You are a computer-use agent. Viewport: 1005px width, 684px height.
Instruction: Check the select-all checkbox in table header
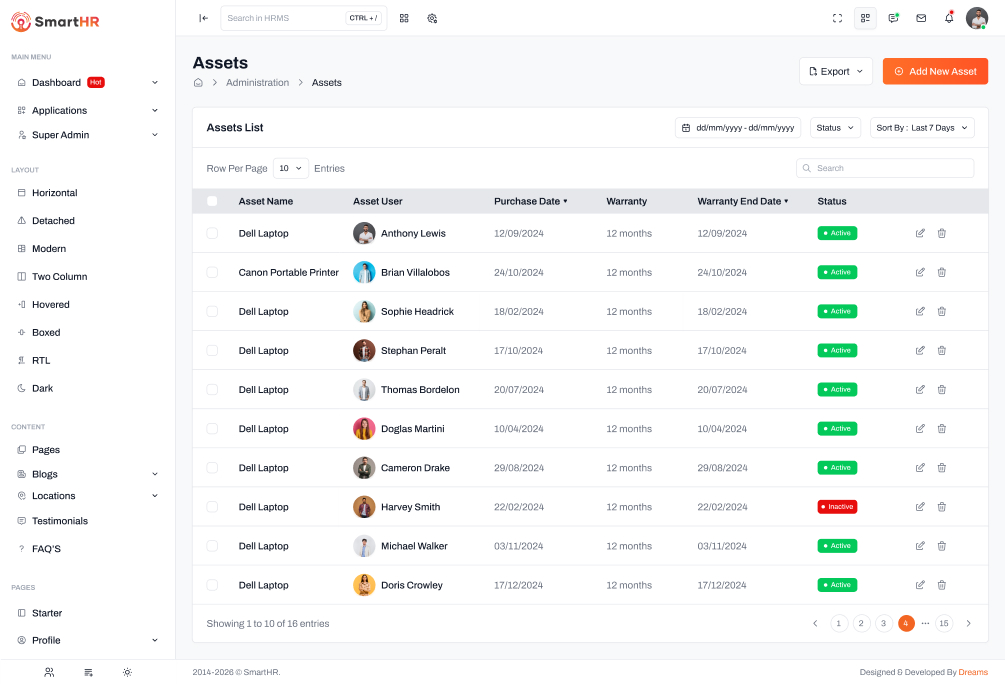[x=212, y=201]
